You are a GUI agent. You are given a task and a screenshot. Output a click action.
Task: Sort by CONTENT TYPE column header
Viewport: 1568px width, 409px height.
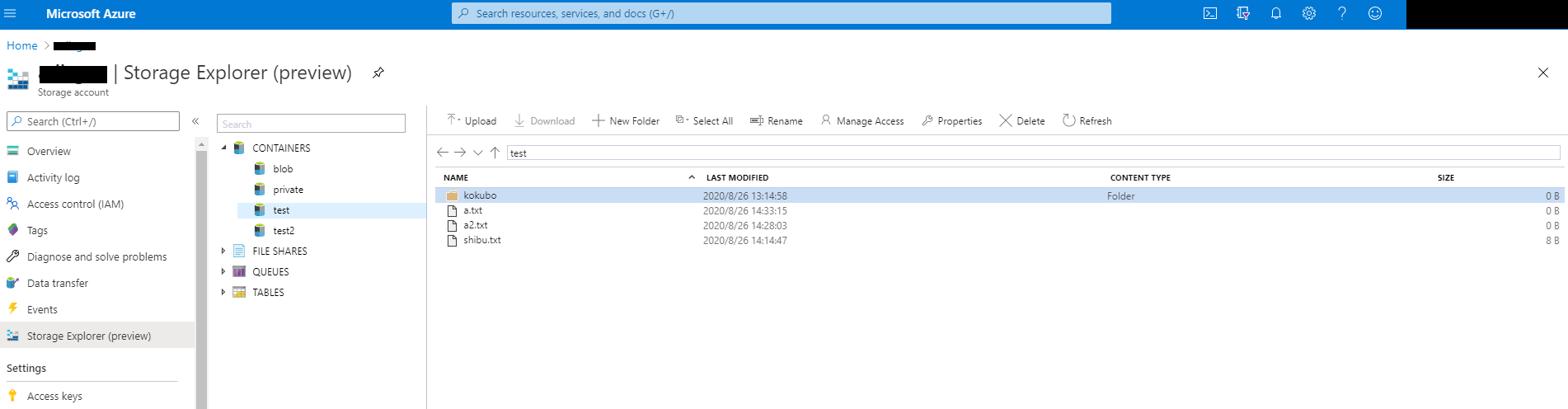1140,177
